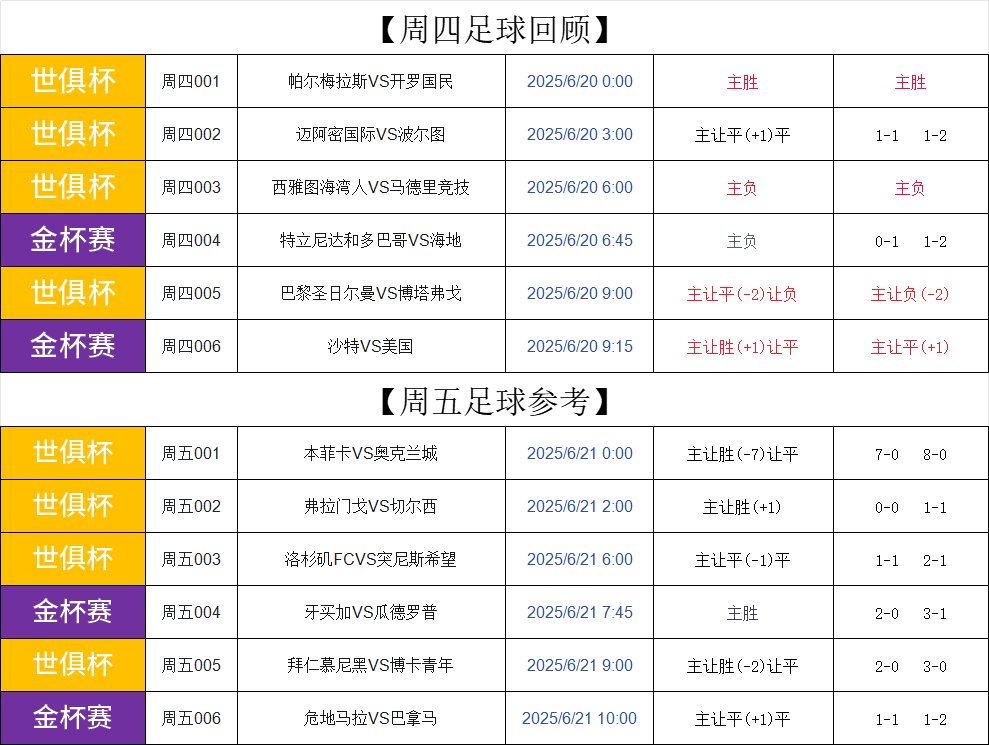This screenshot has height=745, width=989.
Task: Click match number 周五003
Action: pos(190,560)
